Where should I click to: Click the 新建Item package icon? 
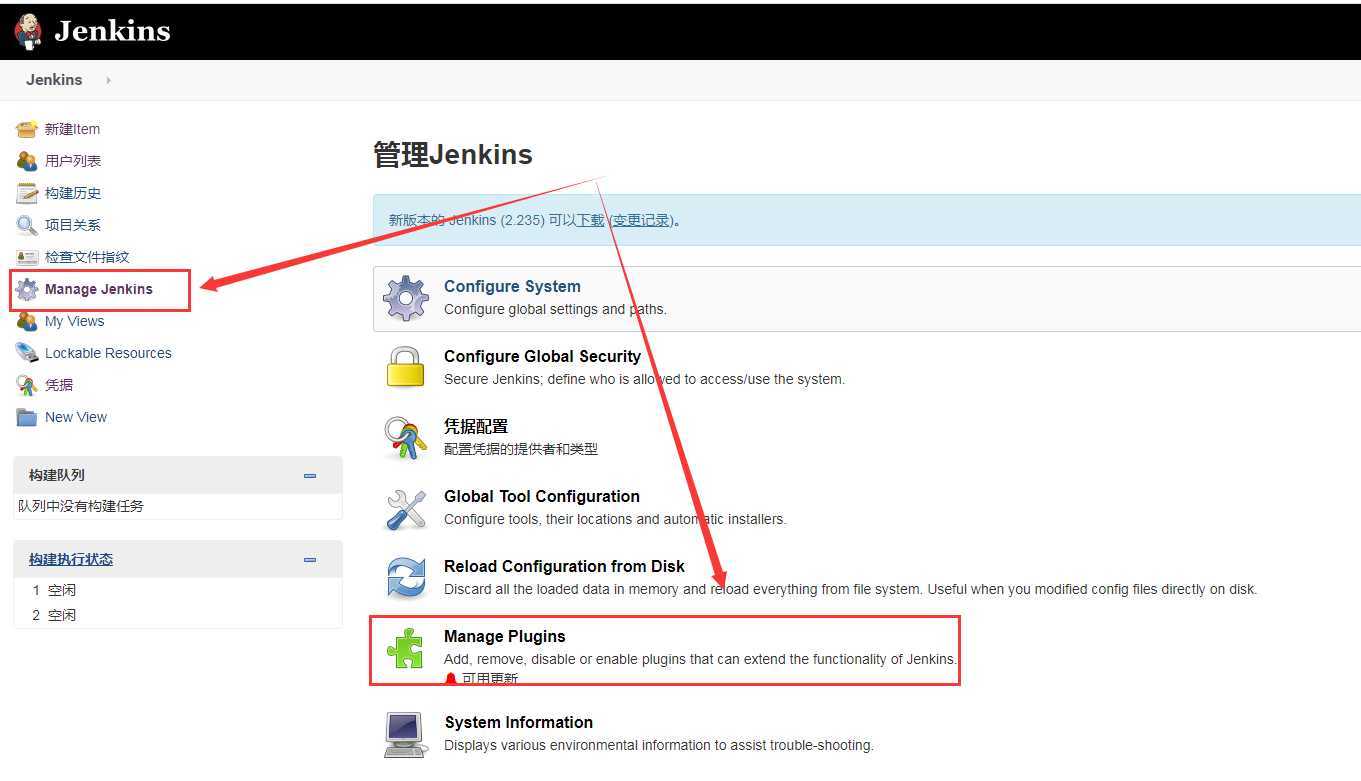[27, 129]
